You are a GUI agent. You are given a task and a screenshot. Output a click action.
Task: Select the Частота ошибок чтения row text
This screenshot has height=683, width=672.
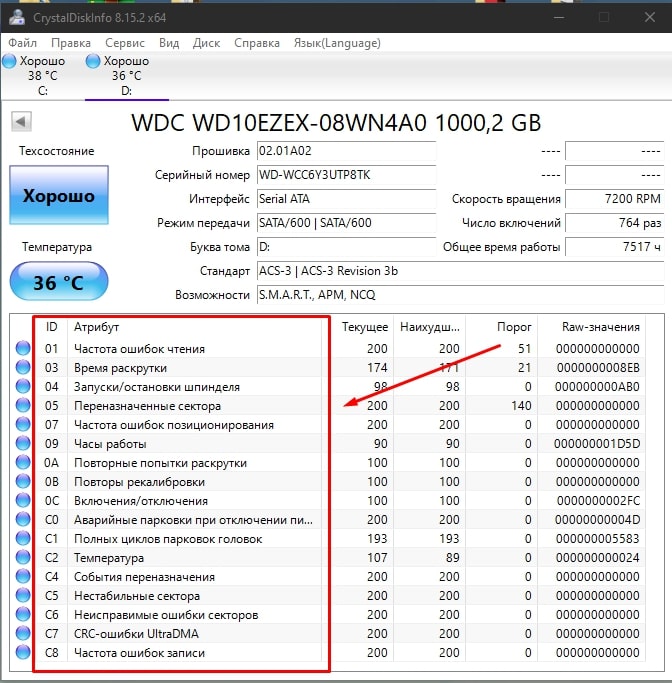point(139,348)
